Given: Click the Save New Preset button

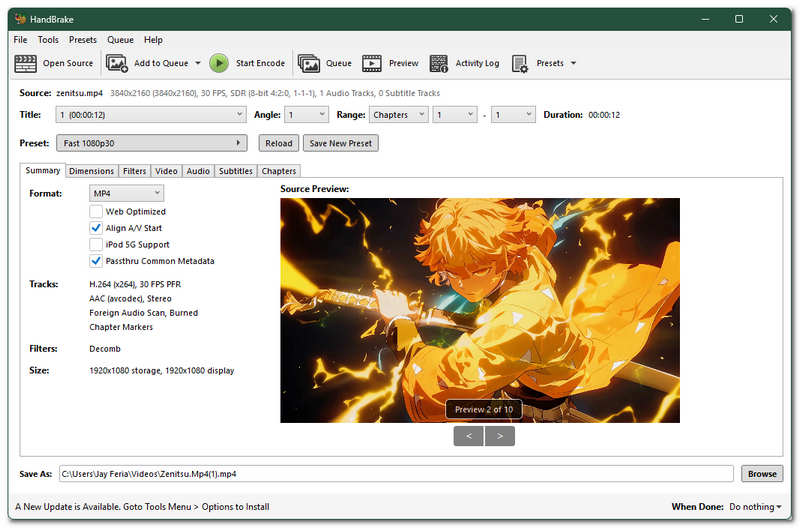Looking at the screenshot, I should [x=341, y=143].
